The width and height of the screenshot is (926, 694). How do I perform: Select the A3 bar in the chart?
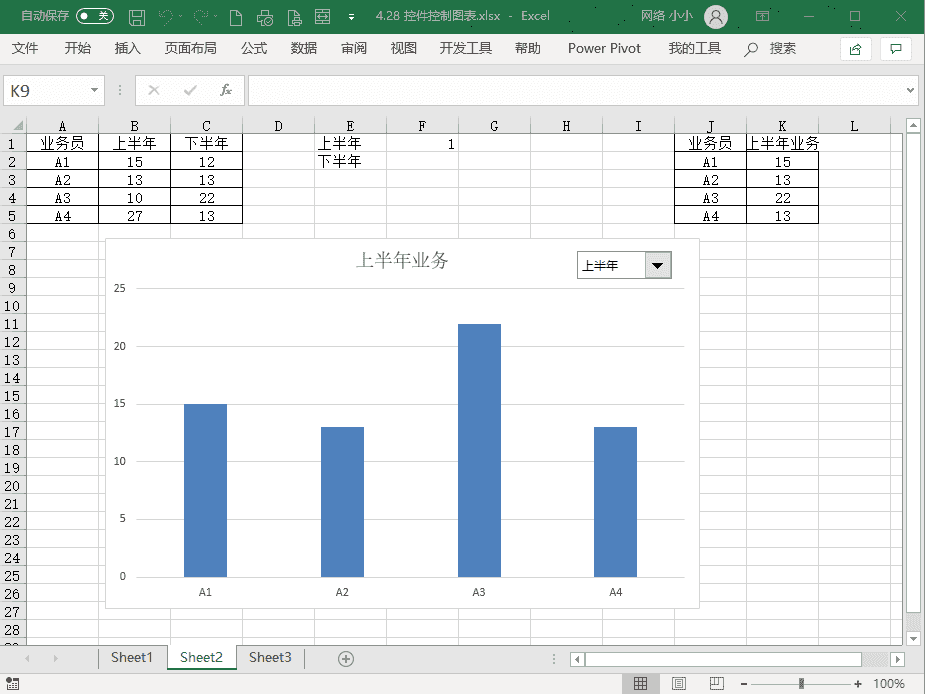[x=479, y=450]
